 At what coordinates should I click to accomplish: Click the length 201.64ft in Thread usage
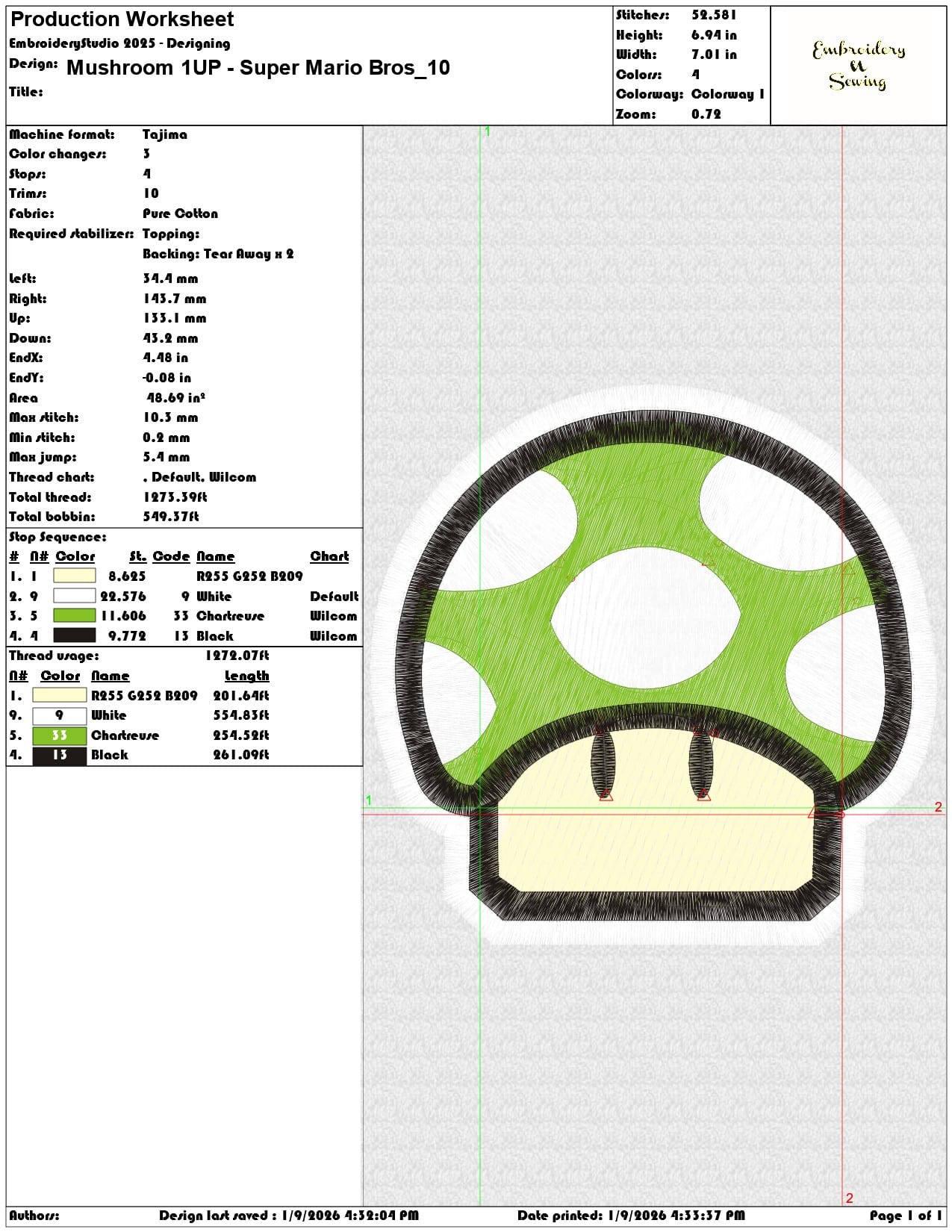click(241, 696)
